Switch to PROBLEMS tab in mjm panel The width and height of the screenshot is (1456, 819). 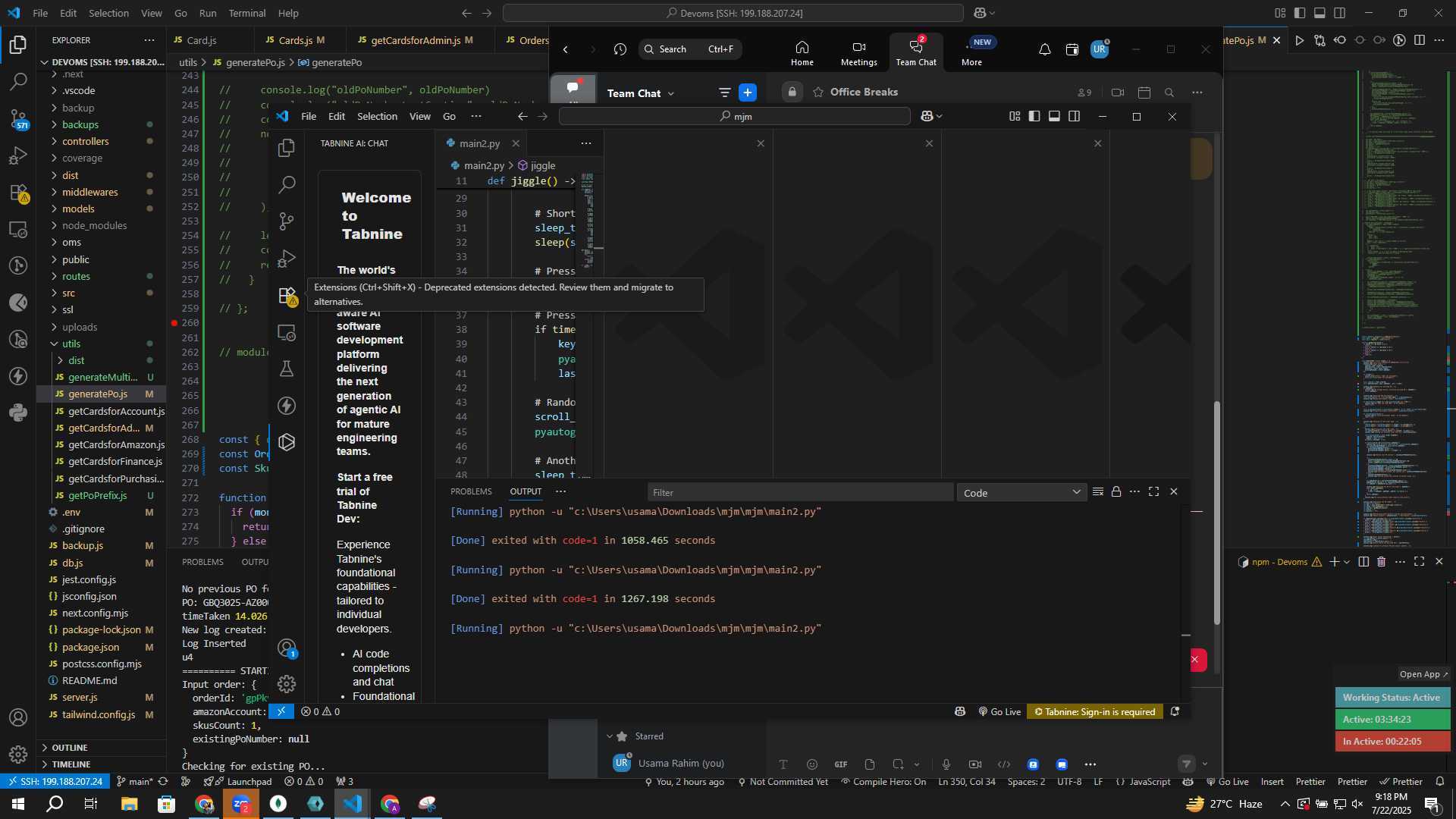click(471, 491)
